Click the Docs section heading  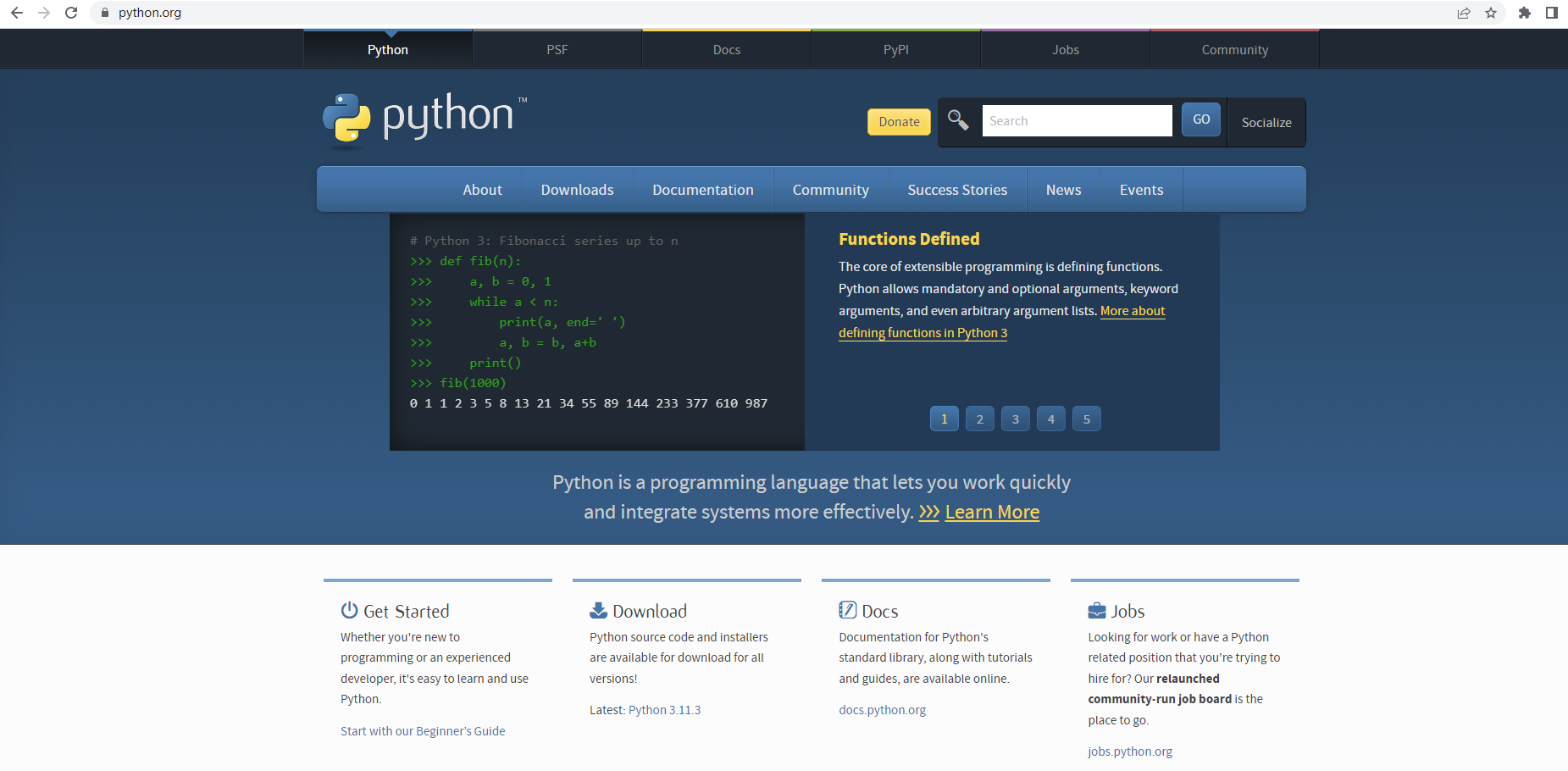tap(880, 611)
